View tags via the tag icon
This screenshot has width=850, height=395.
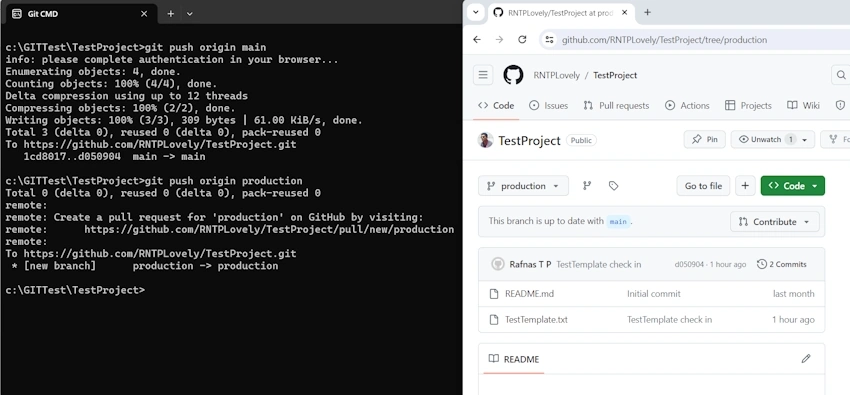(613, 186)
